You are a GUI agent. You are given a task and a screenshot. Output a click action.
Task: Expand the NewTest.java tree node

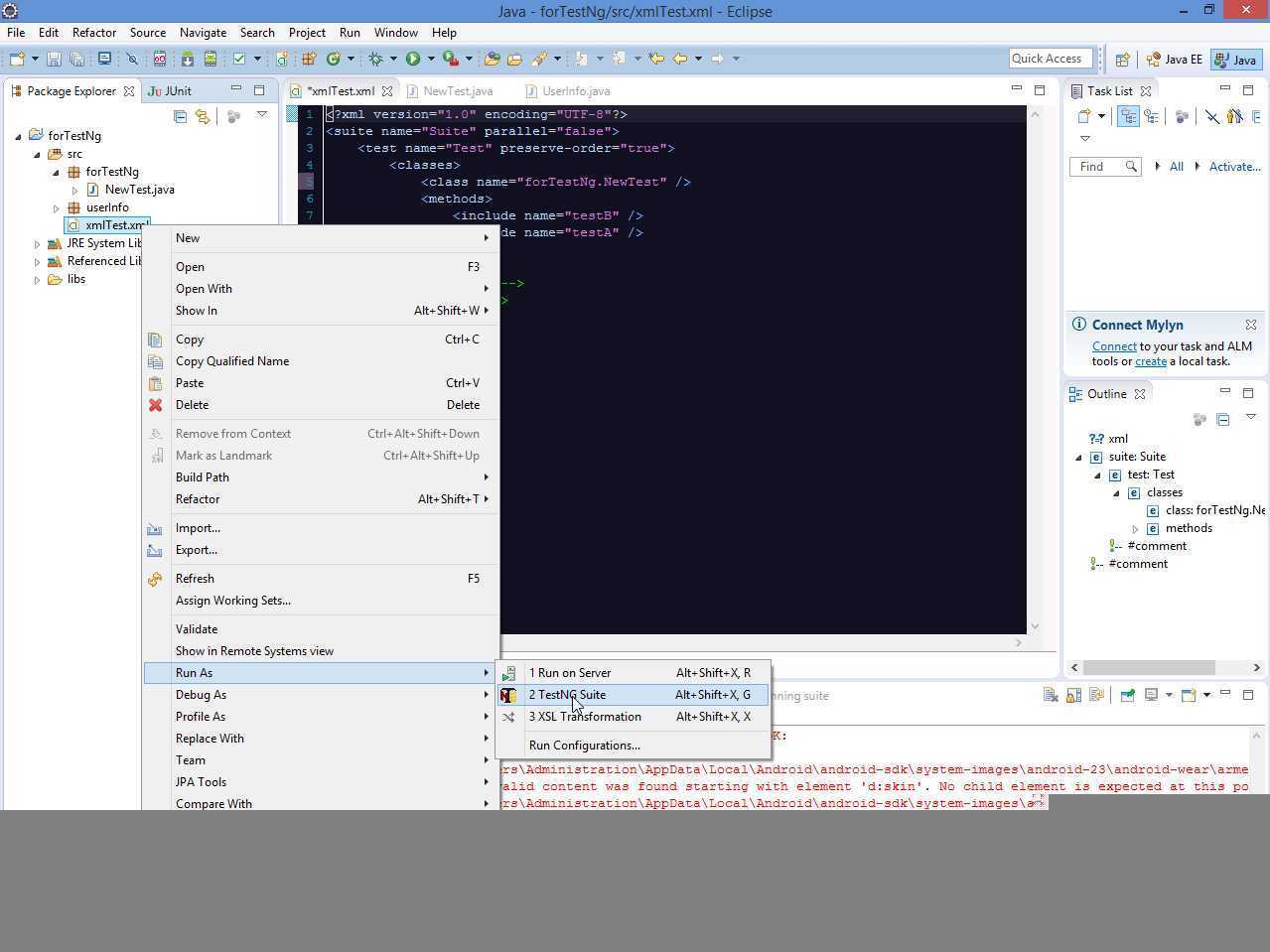(x=74, y=190)
